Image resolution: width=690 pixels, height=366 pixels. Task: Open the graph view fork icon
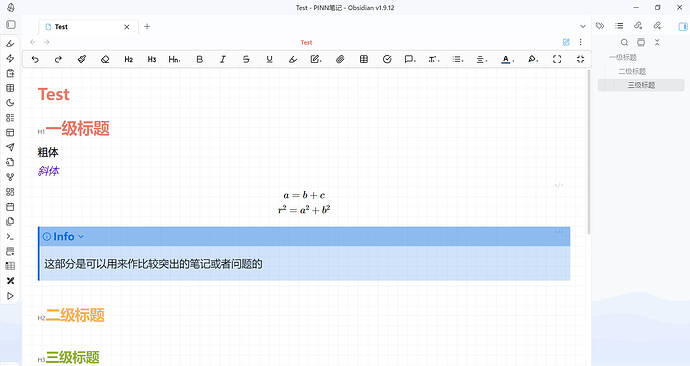[10, 177]
